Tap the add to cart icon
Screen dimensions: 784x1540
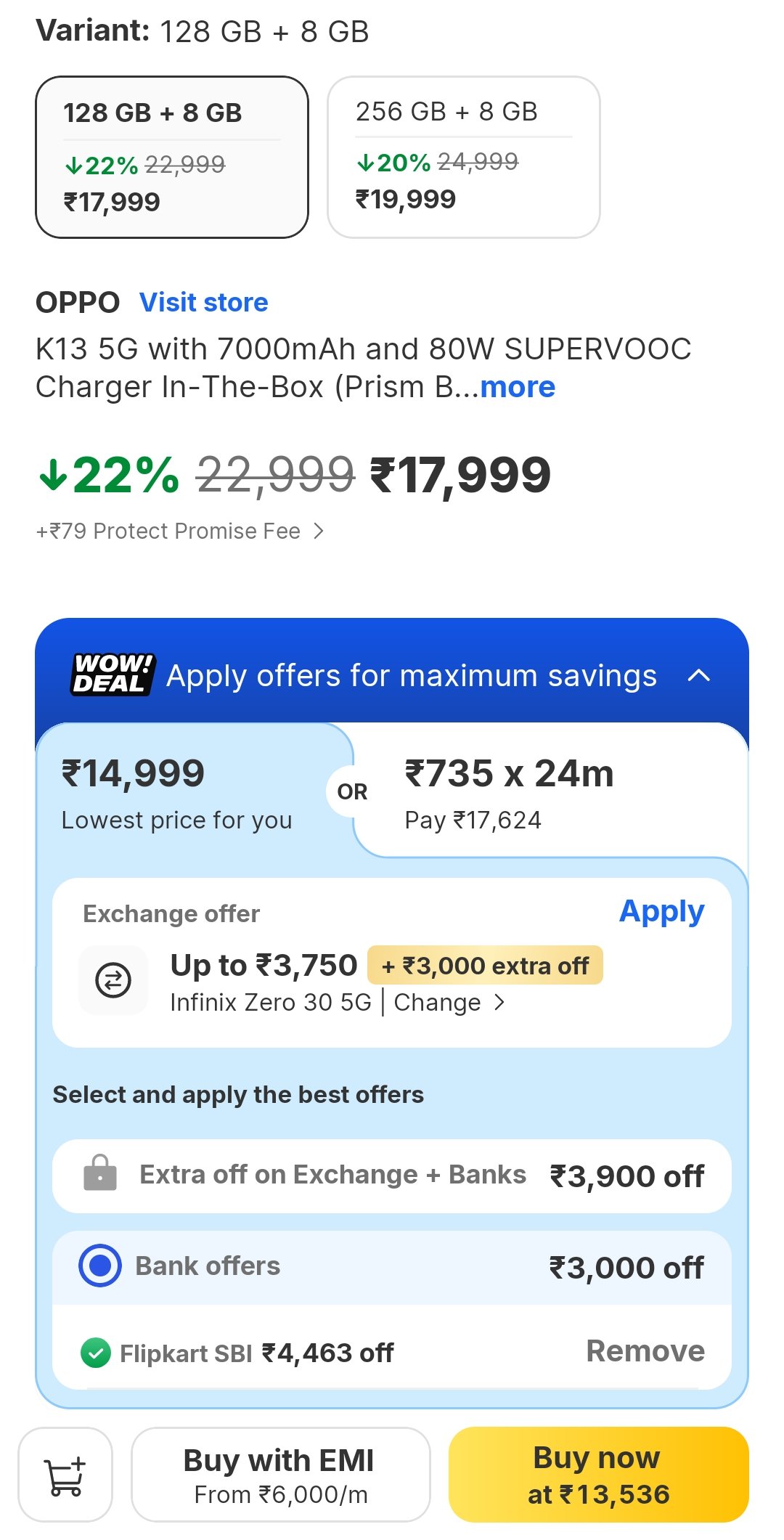pyautogui.click(x=65, y=1475)
